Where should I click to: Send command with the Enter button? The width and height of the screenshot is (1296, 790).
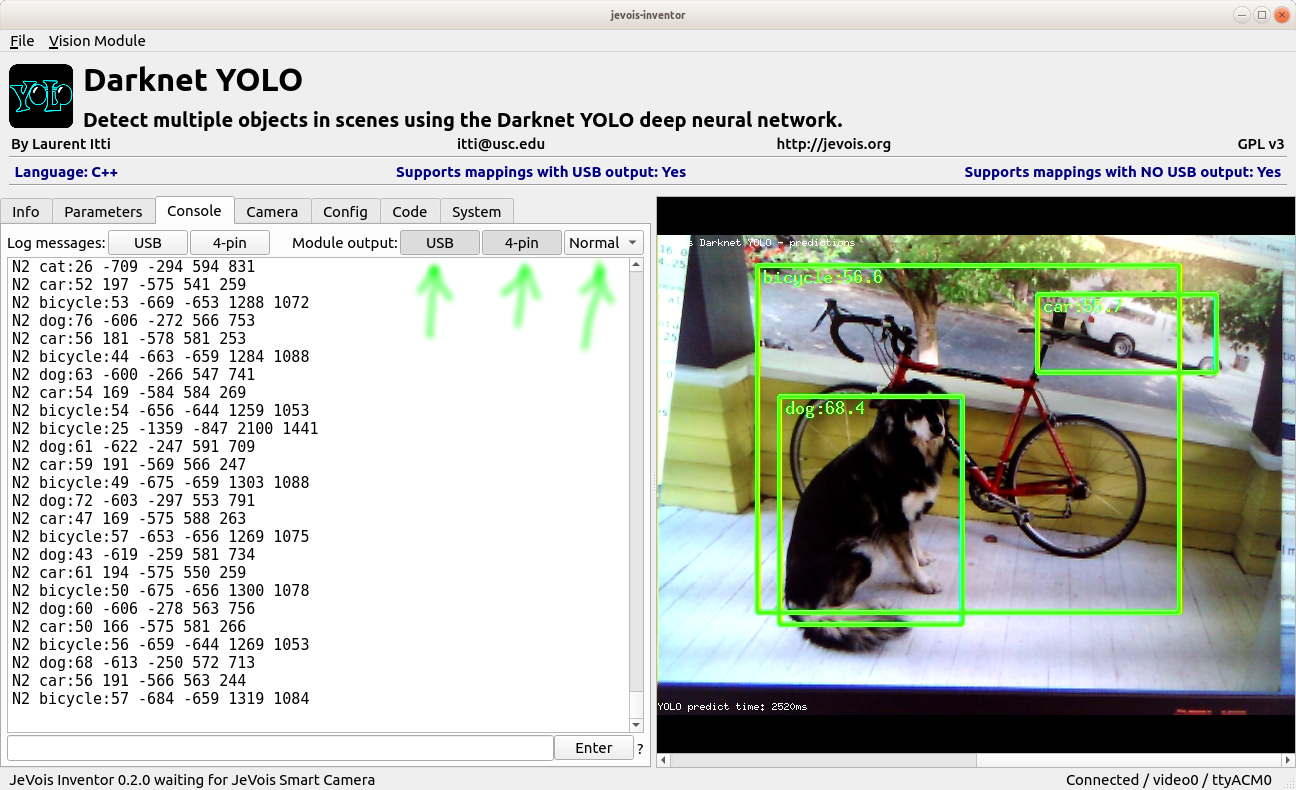(x=594, y=748)
